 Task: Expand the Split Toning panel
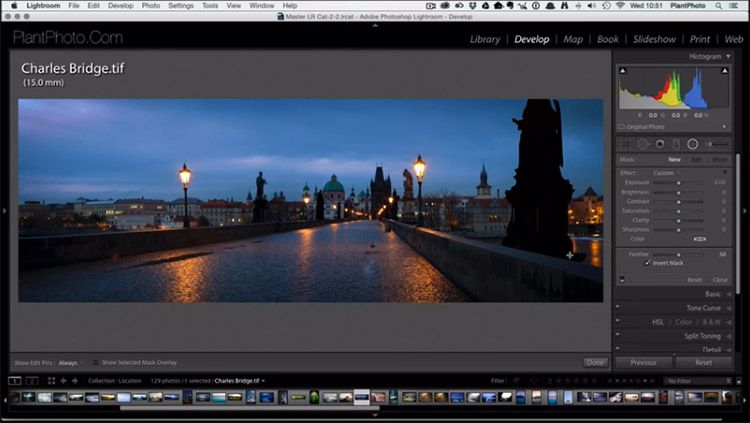point(702,336)
